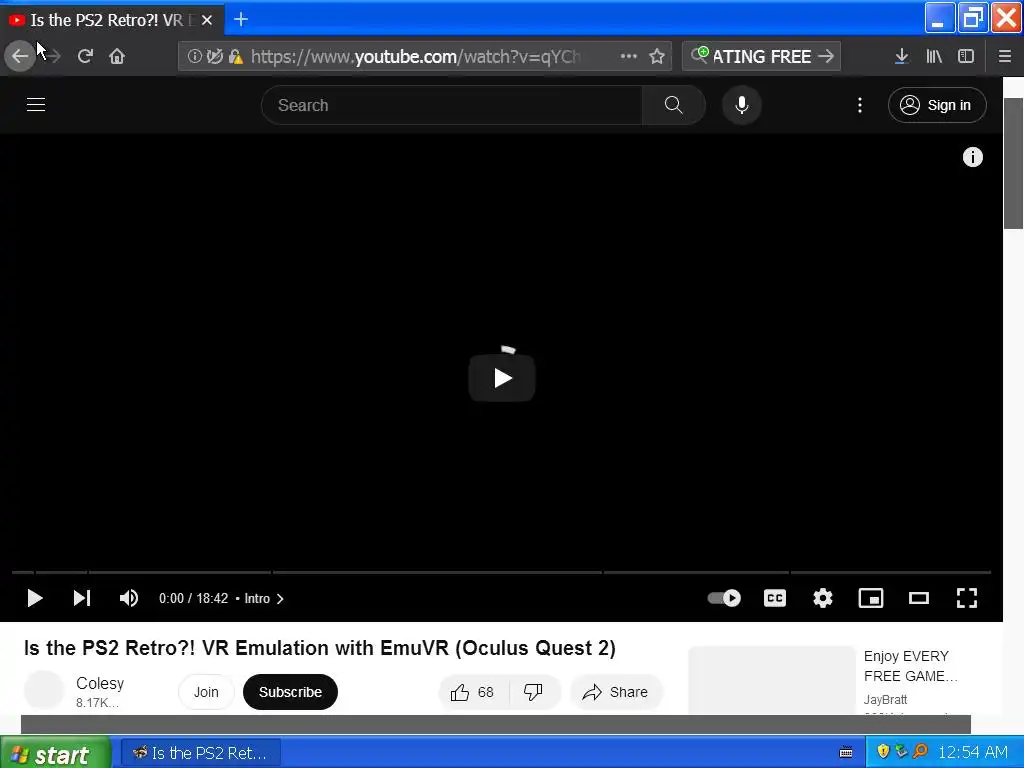Open the orange magnifier tray icon
This screenshot has width=1024, height=768.
tap(920, 752)
